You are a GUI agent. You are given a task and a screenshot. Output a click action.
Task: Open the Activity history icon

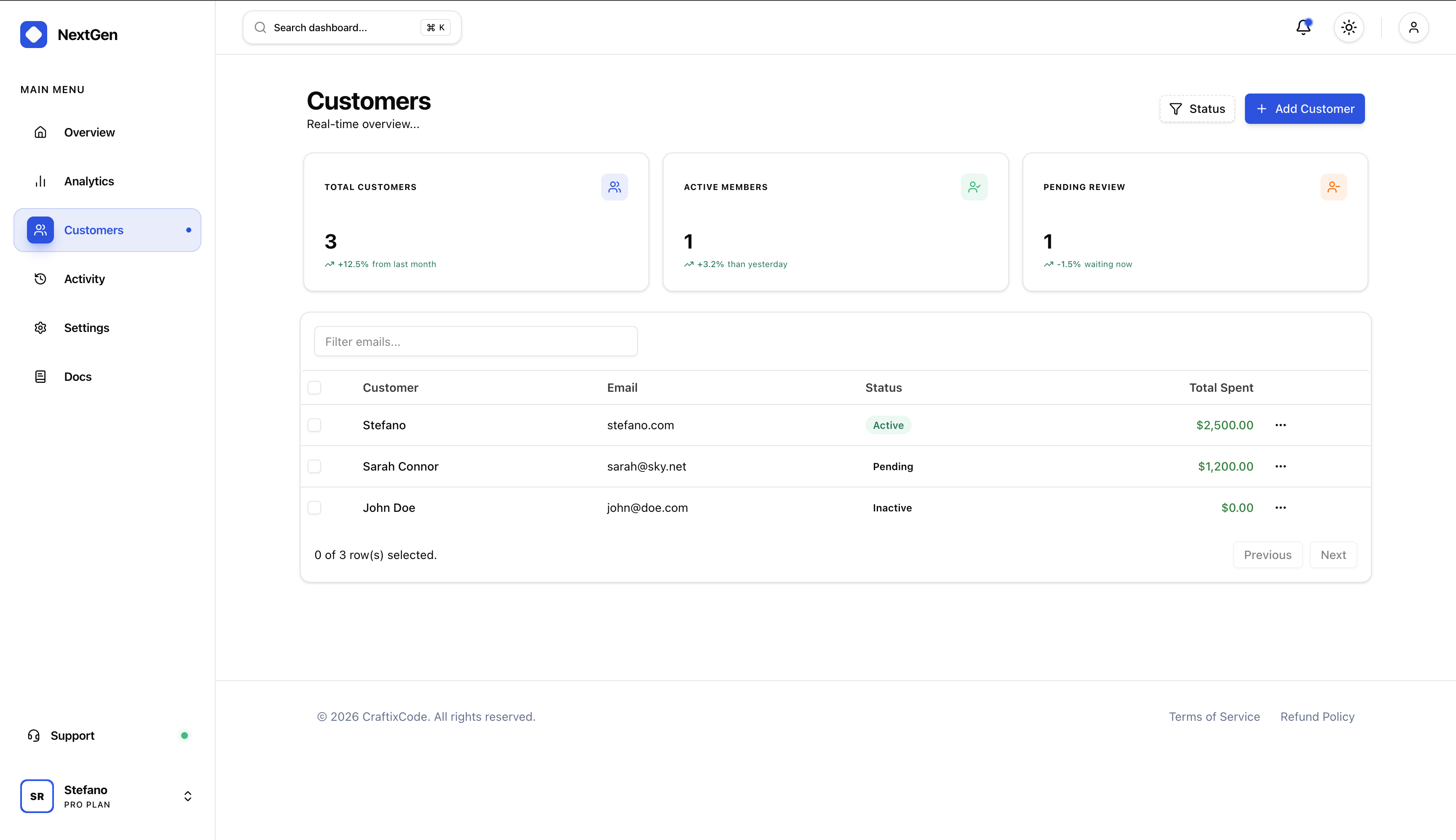pyautogui.click(x=40, y=278)
